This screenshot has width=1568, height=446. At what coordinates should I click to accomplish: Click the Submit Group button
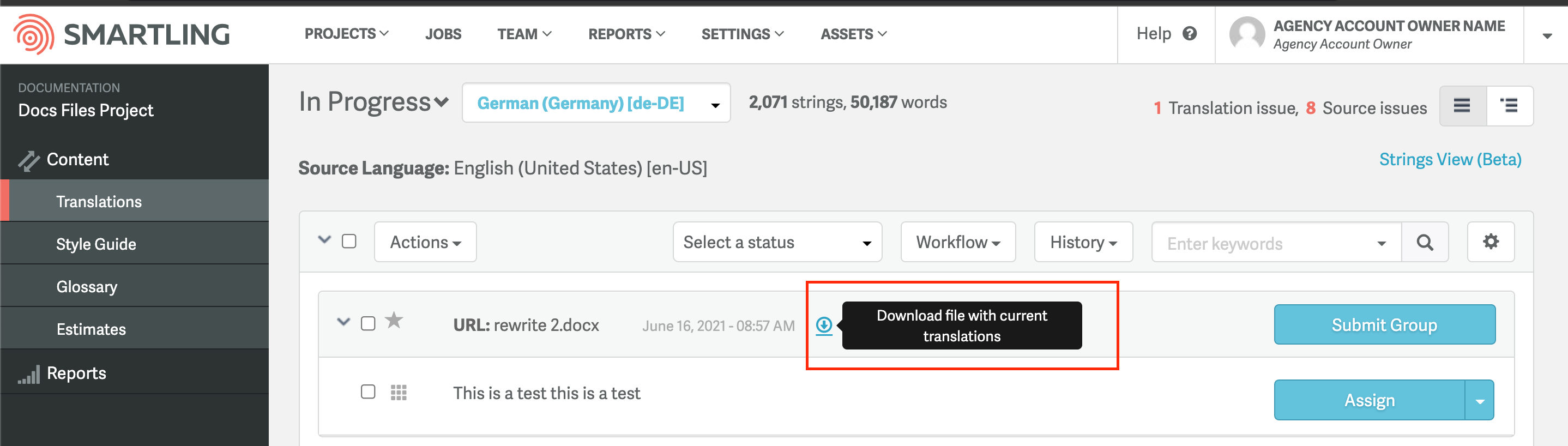coord(1384,325)
